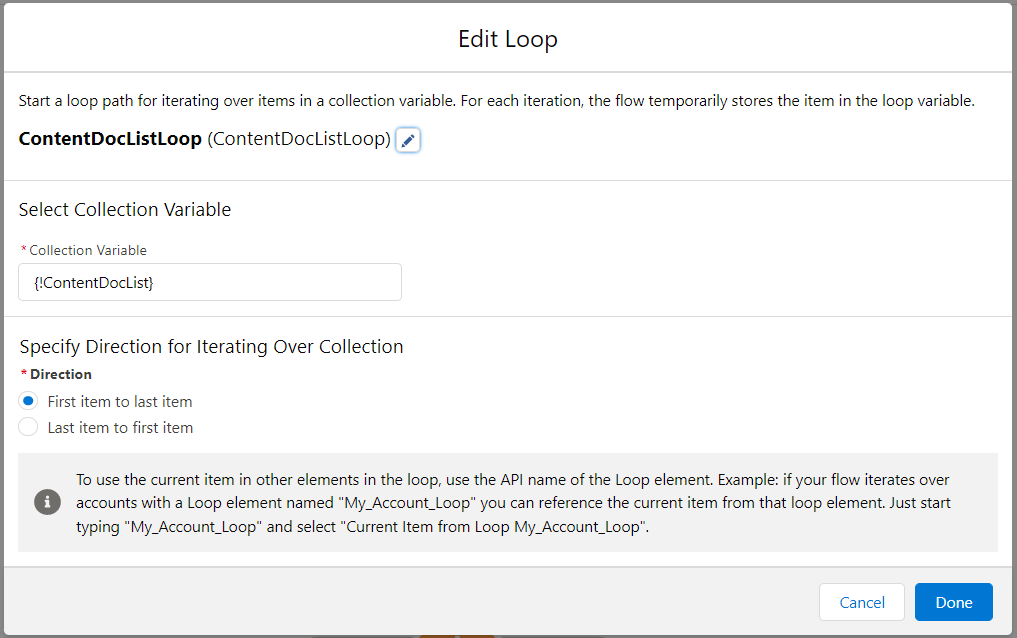Click the parenthesized ContentDocListLoop API name

point(299,139)
